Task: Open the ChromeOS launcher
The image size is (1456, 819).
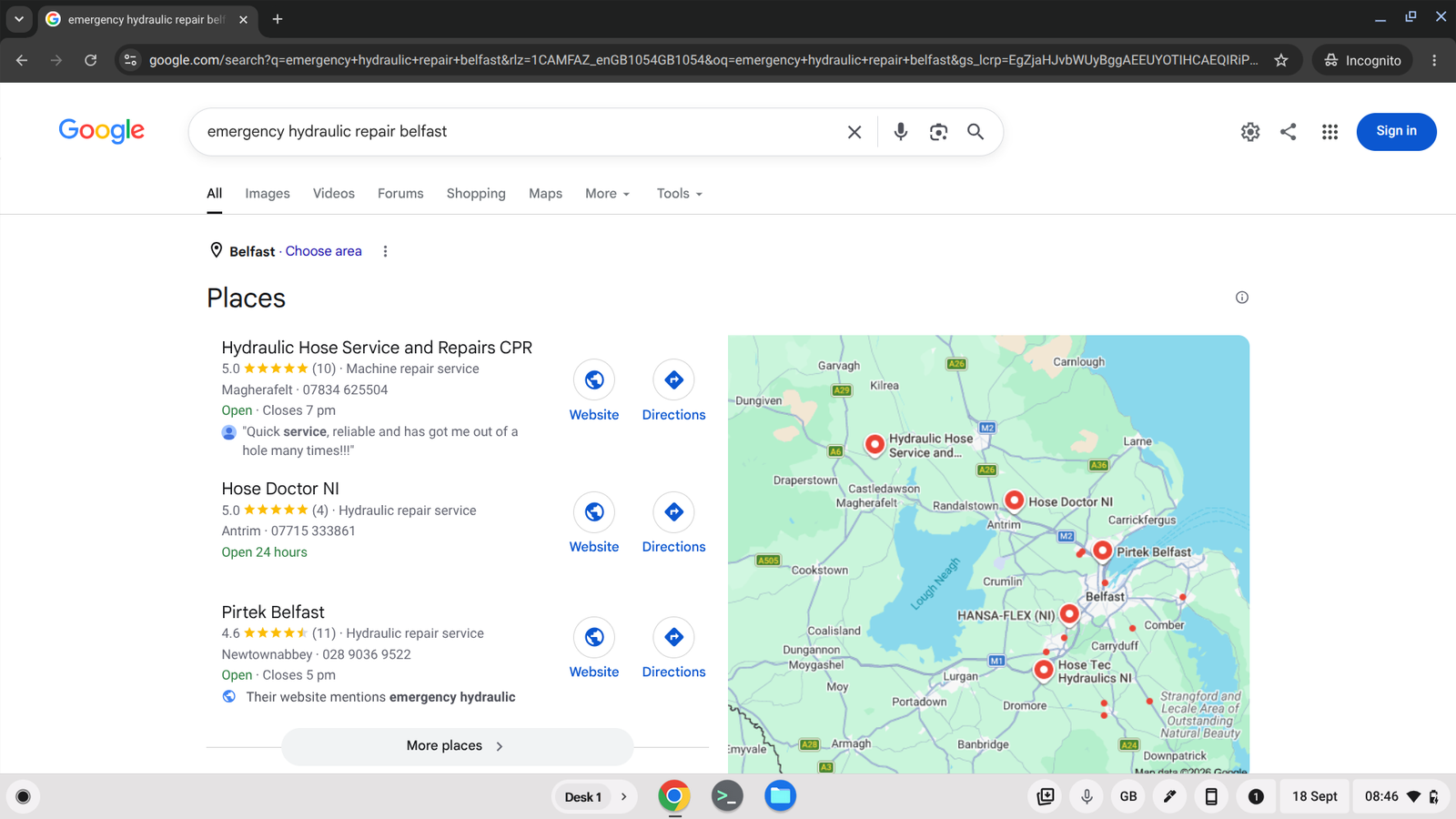Action: pos(24,797)
